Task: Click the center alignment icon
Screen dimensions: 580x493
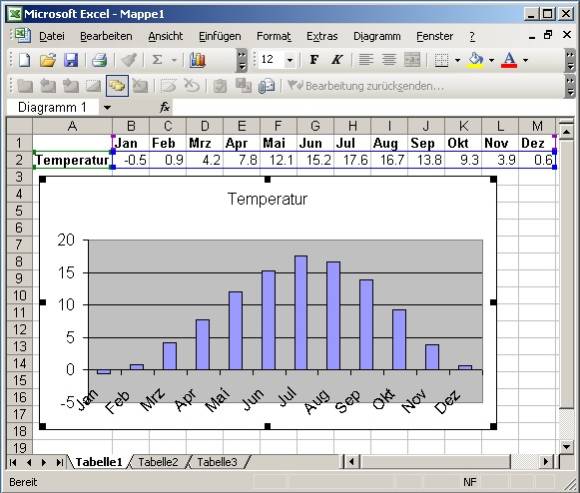Action: pos(389,60)
